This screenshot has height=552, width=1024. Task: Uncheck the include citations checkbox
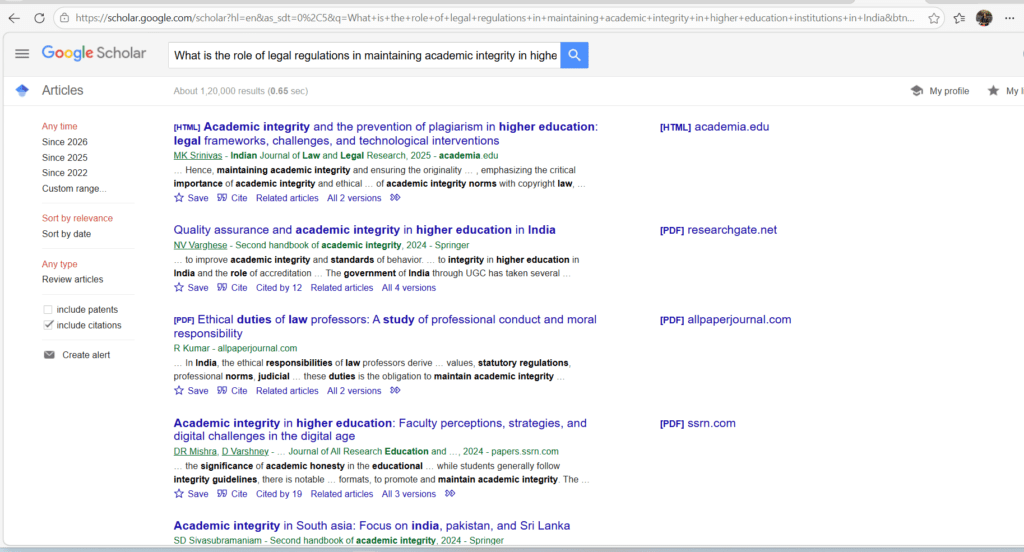coord(48,325)
